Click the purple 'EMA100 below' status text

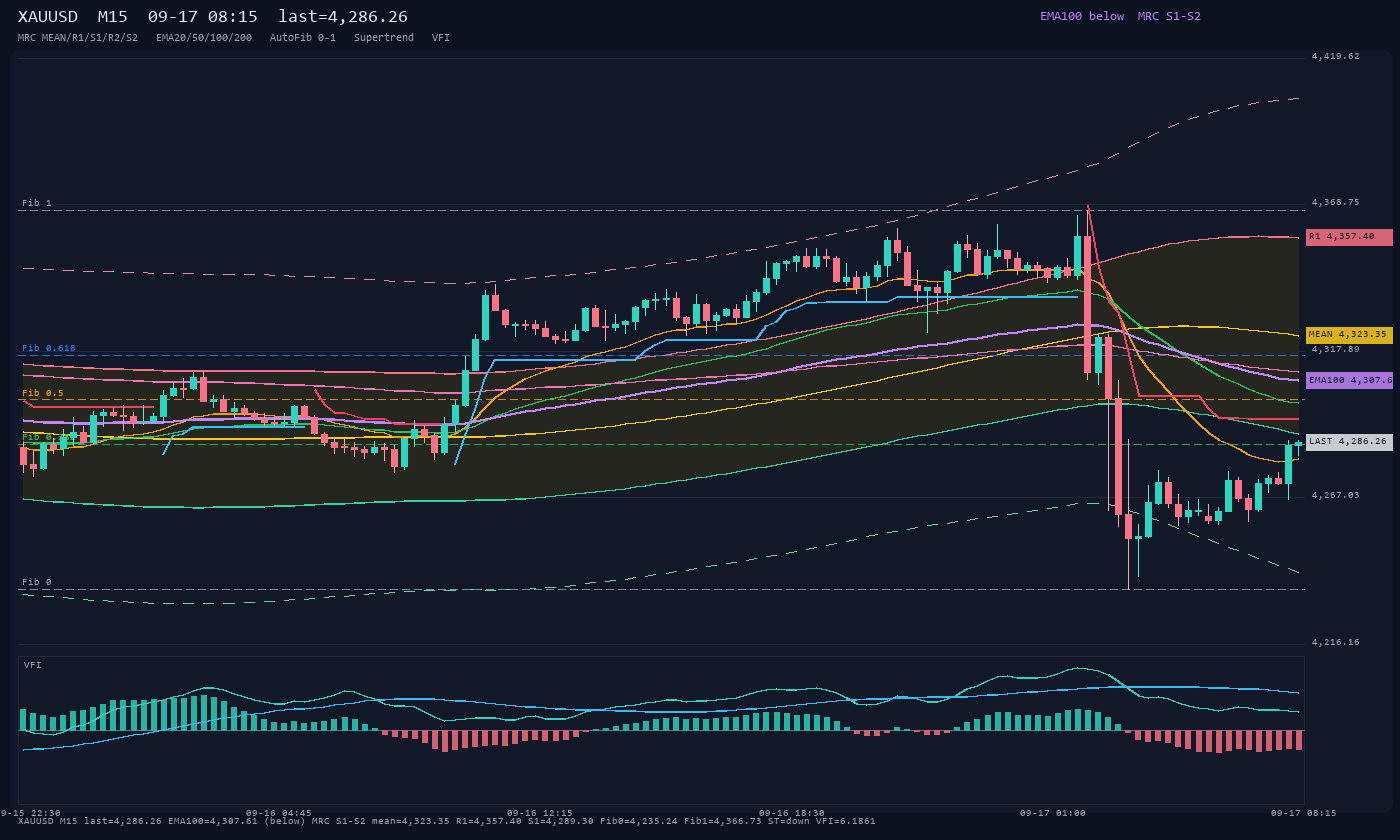(x=1082, y=16)
